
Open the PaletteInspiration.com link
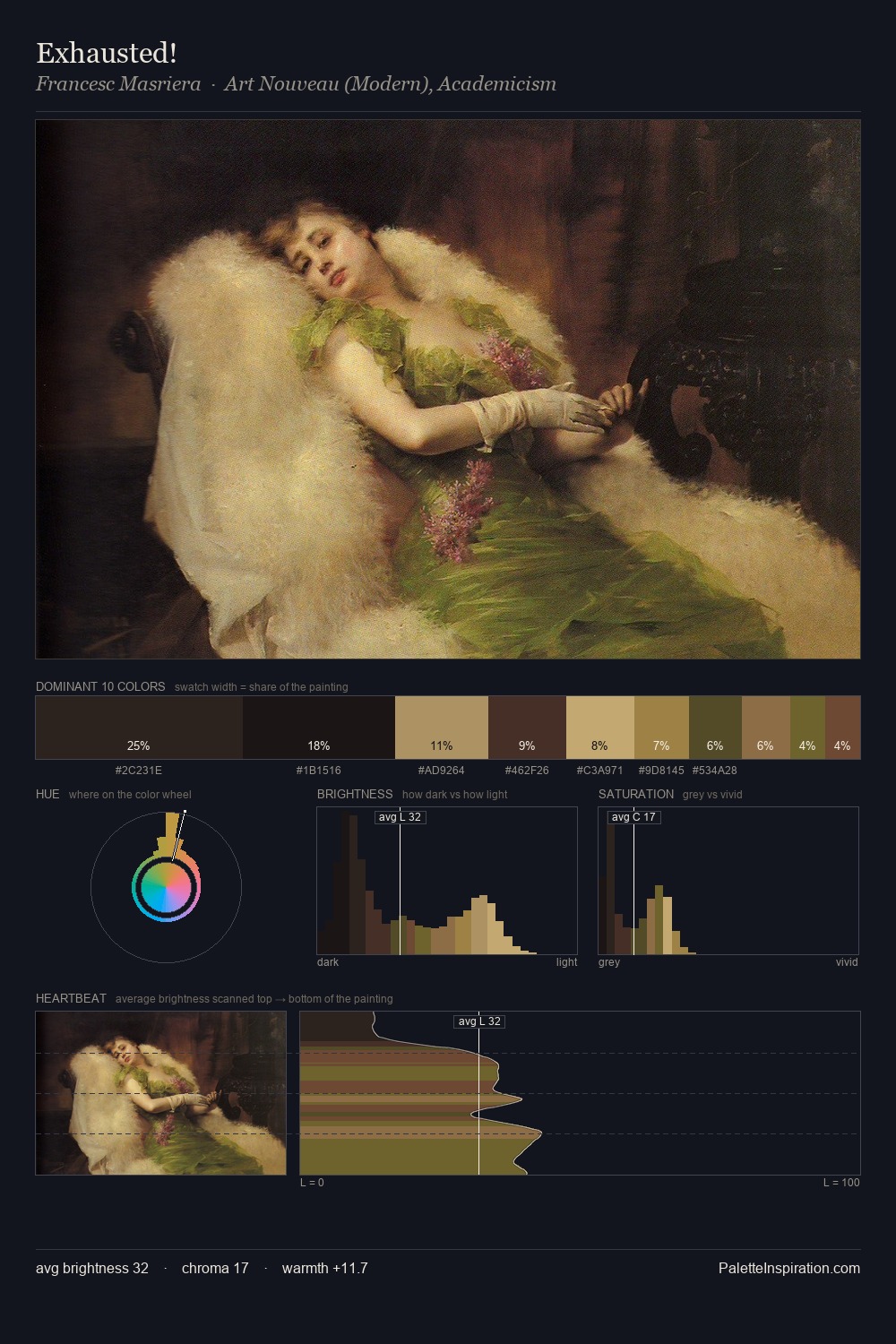pyautogui.click(x=789, y=1268)
